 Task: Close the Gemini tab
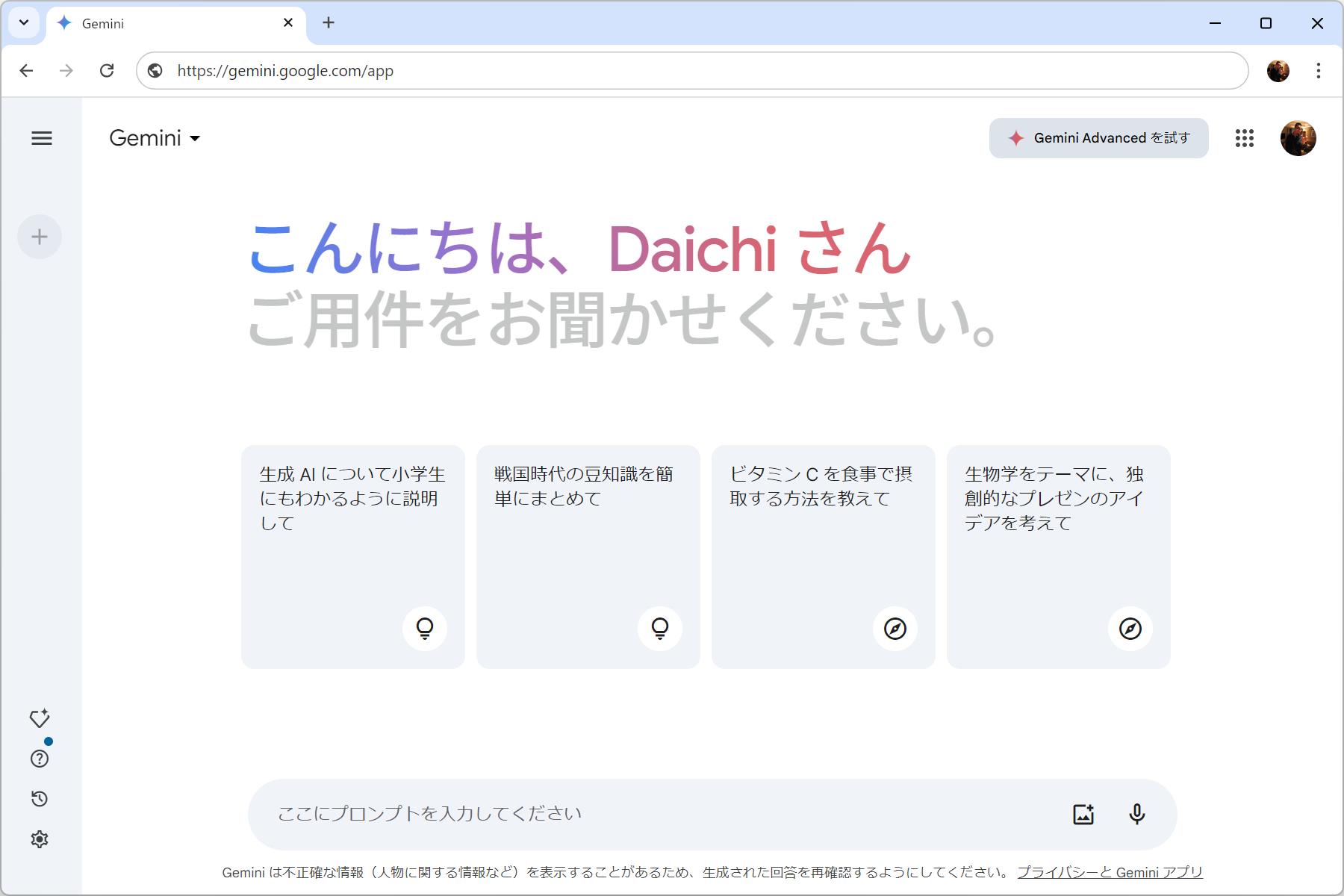pyautogui.click(x=288, y=23)
